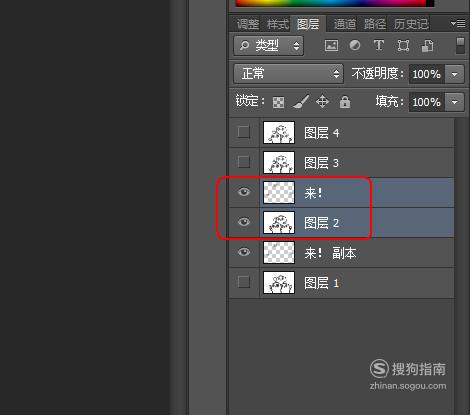Switch to the 通道 tab
The width and height of the screenshot is (470, 415).
345,24
